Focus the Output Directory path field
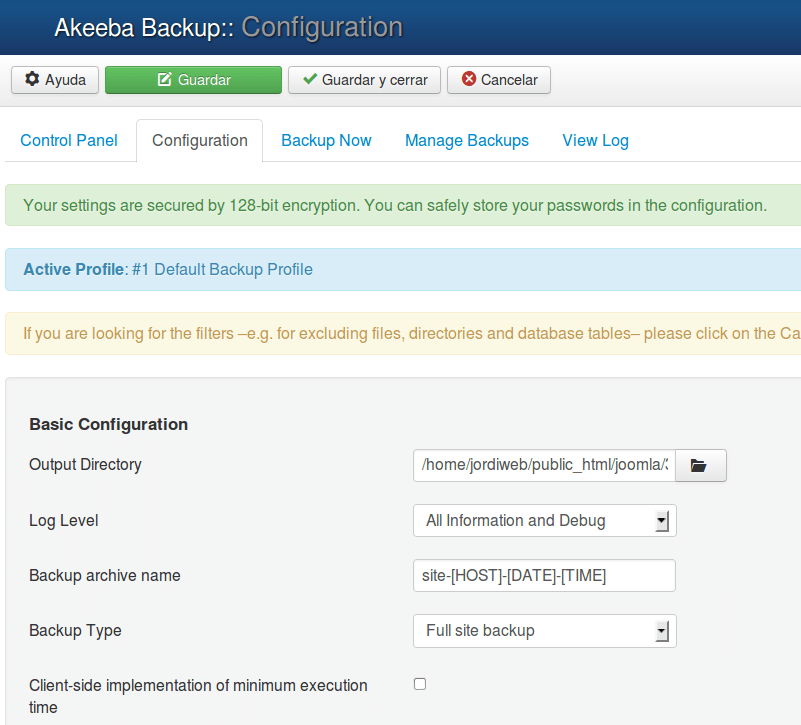The height and width of the screenshot is (725, 801). click(545, 465)
